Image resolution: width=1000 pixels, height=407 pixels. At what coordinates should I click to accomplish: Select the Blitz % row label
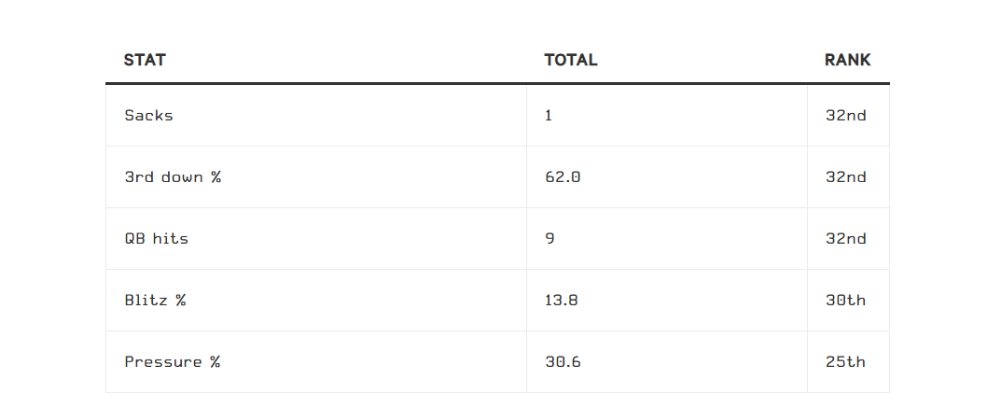point(155,300)
